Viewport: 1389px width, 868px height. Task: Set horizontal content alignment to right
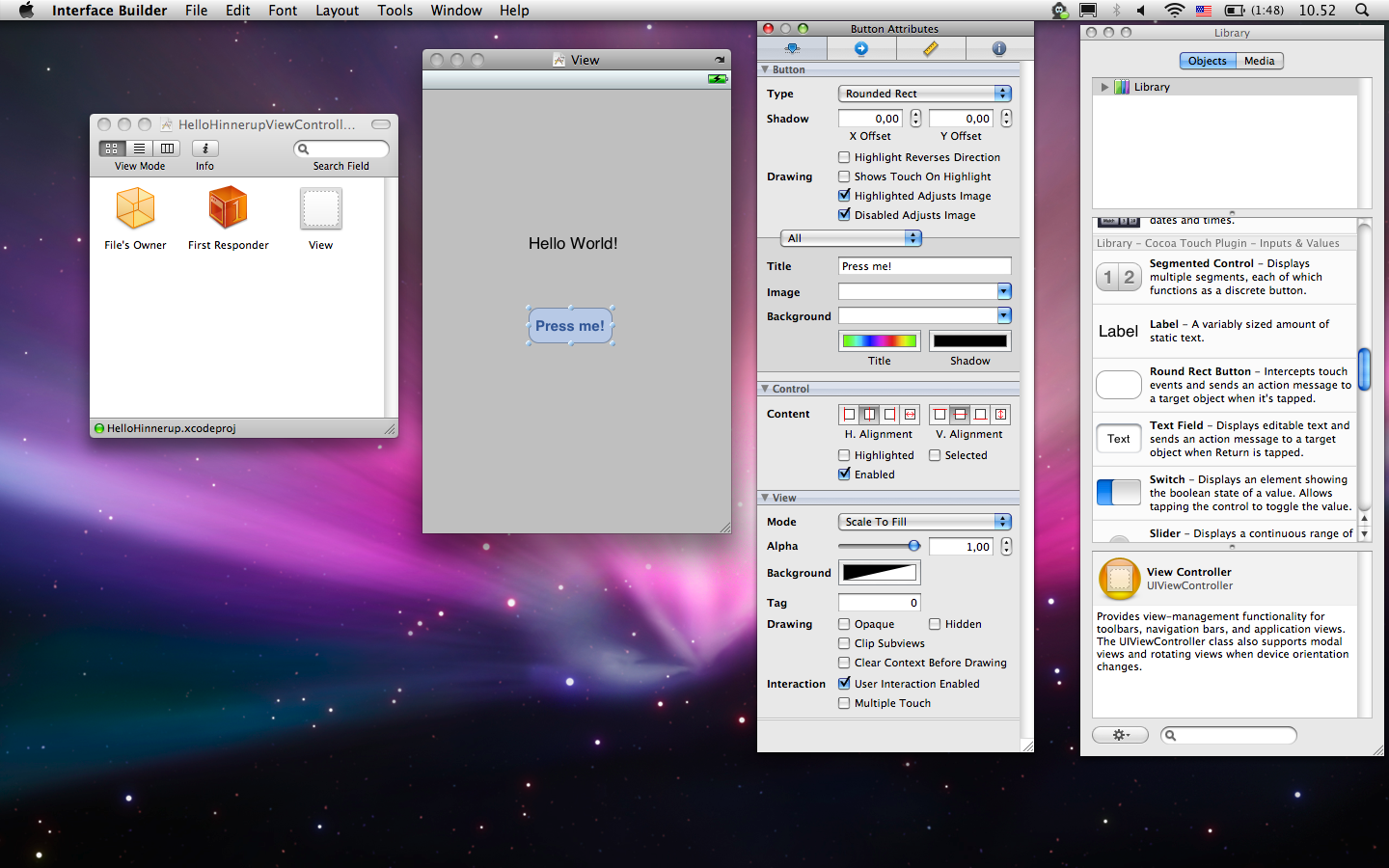[889, 415]
